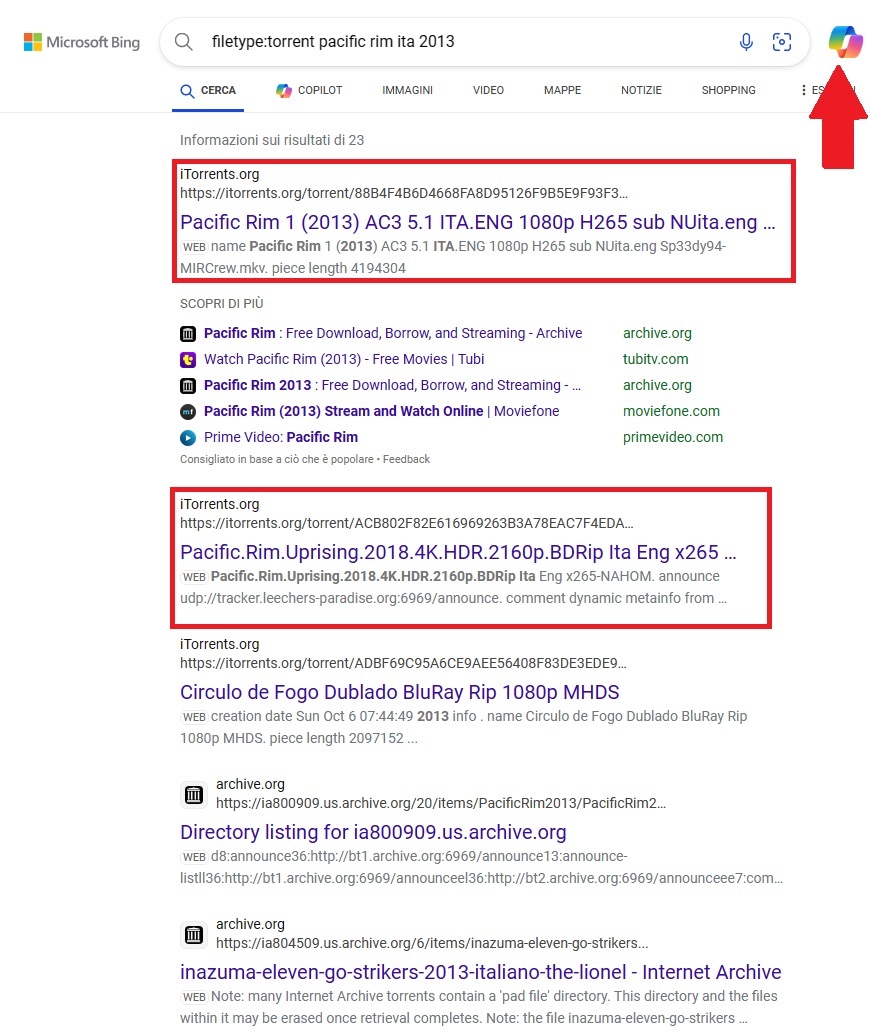Start voice search with microphone icon

(746, 42)
